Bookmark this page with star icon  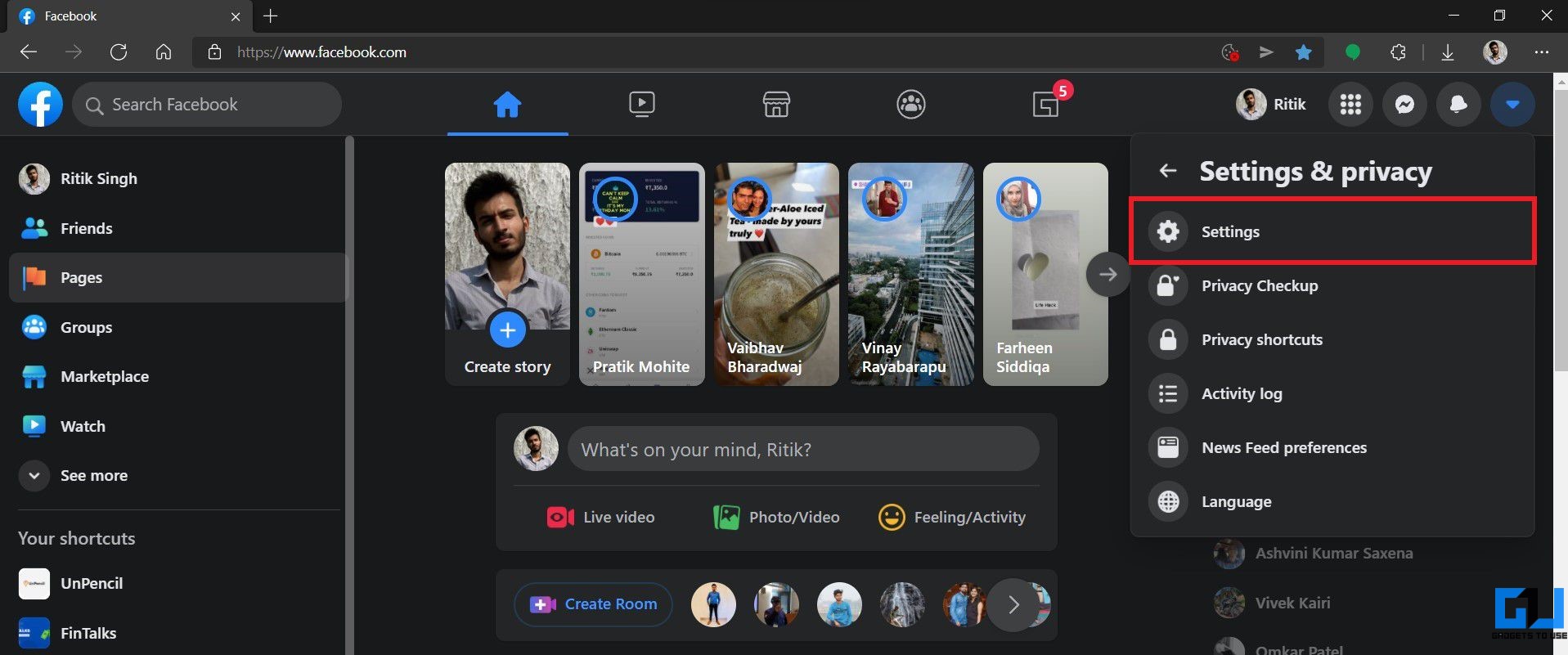1304,52
